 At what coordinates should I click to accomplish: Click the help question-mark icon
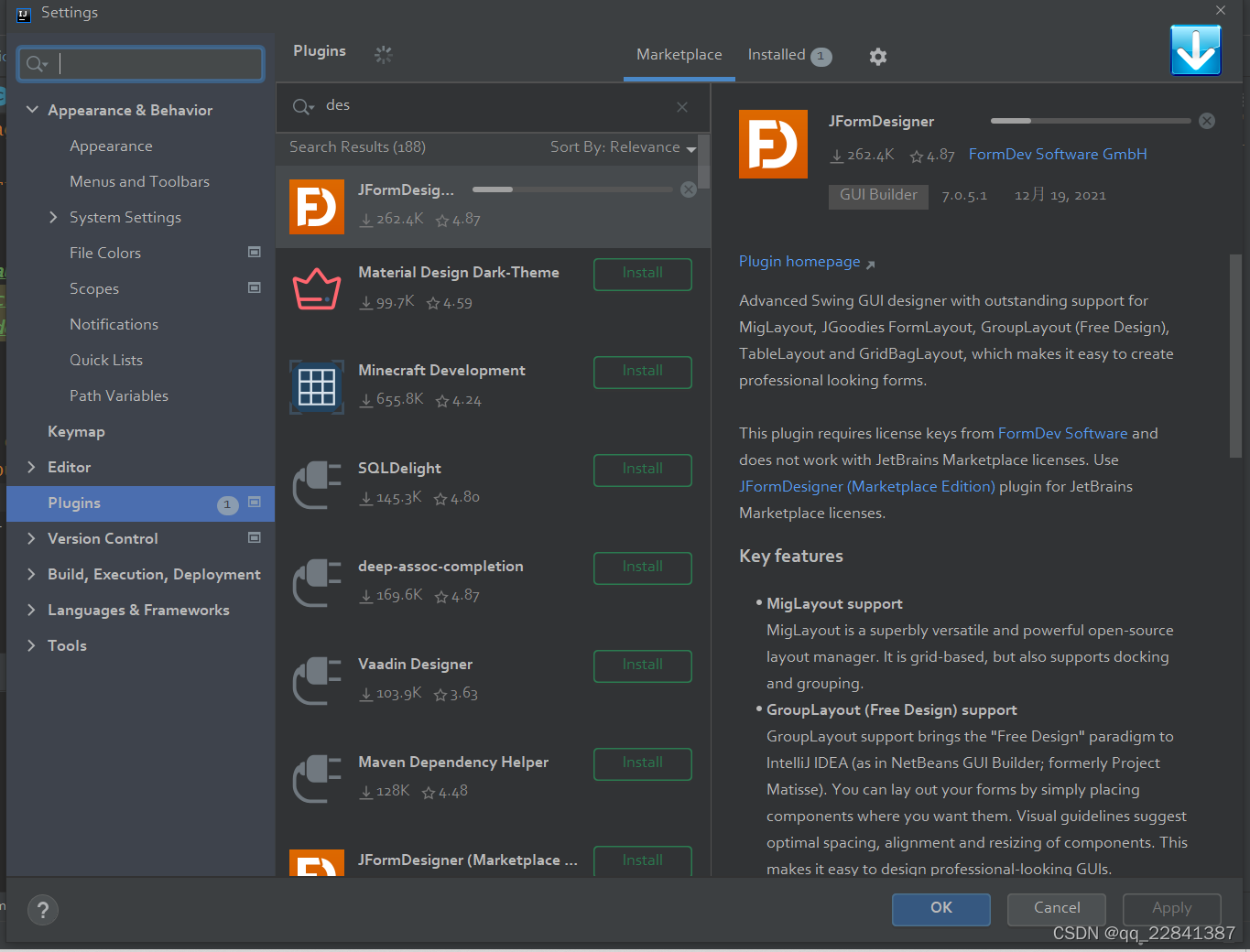(42, 910)
